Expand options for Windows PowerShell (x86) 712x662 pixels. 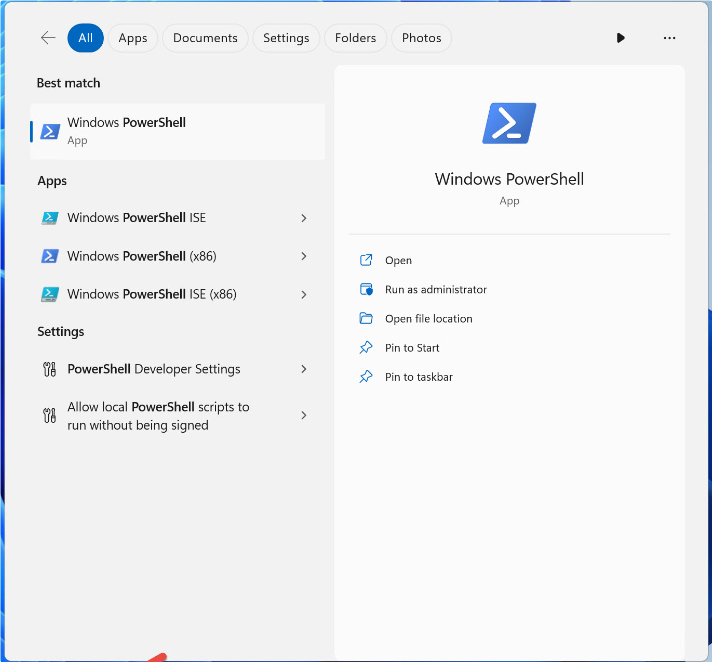coord(304,257)
